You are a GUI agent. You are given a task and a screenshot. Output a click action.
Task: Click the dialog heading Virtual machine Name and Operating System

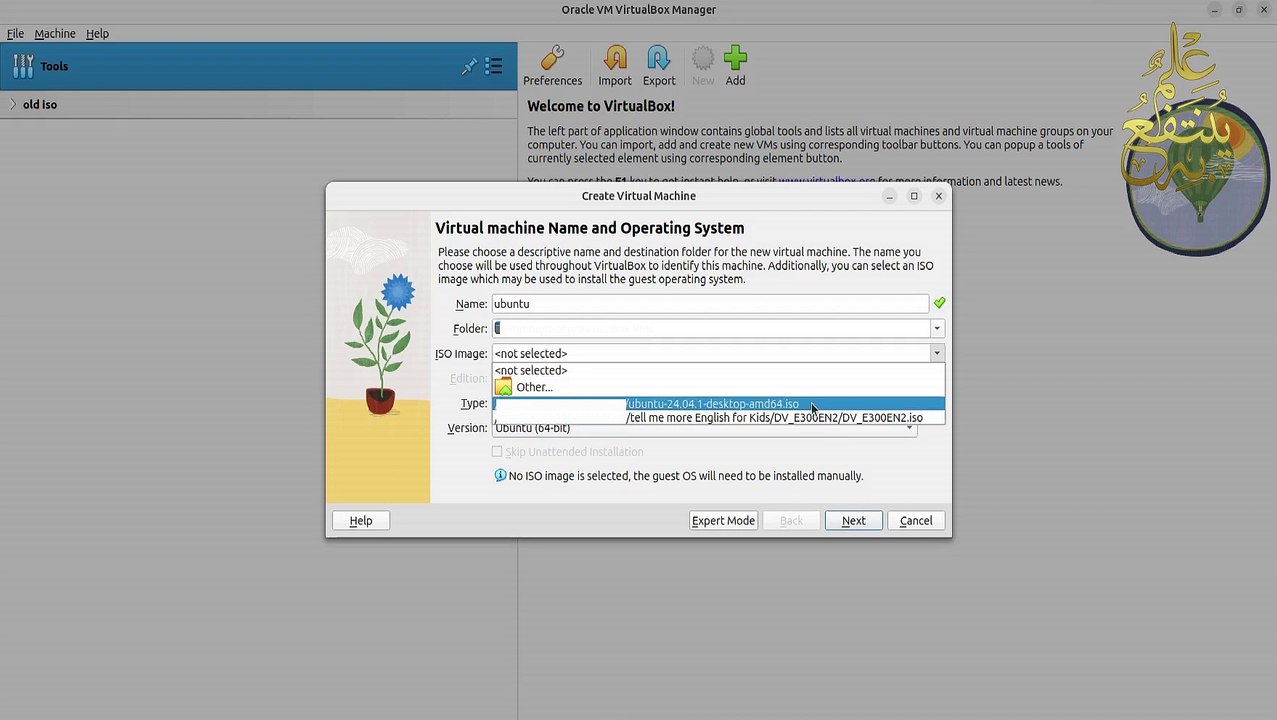590,228
